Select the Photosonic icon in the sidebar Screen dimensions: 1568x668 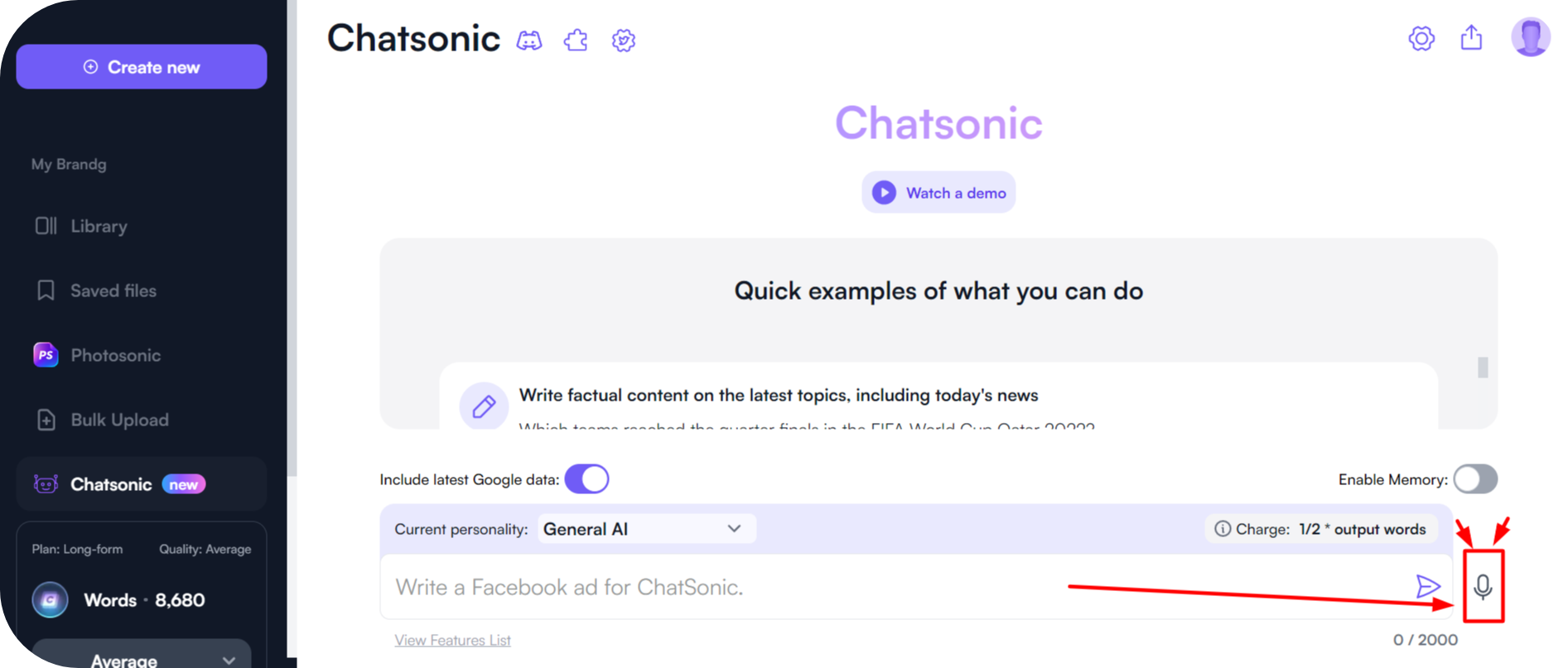point(46,354)
